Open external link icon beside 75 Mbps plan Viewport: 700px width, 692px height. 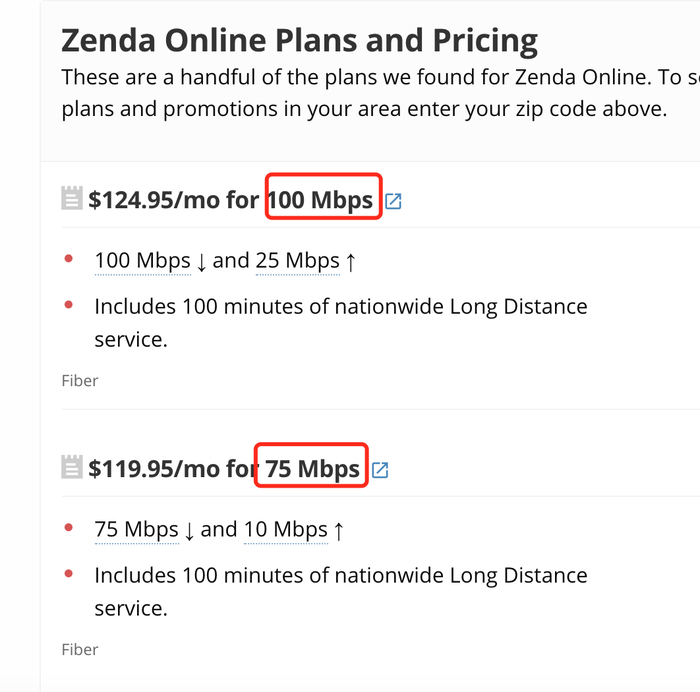coord(380,470)
